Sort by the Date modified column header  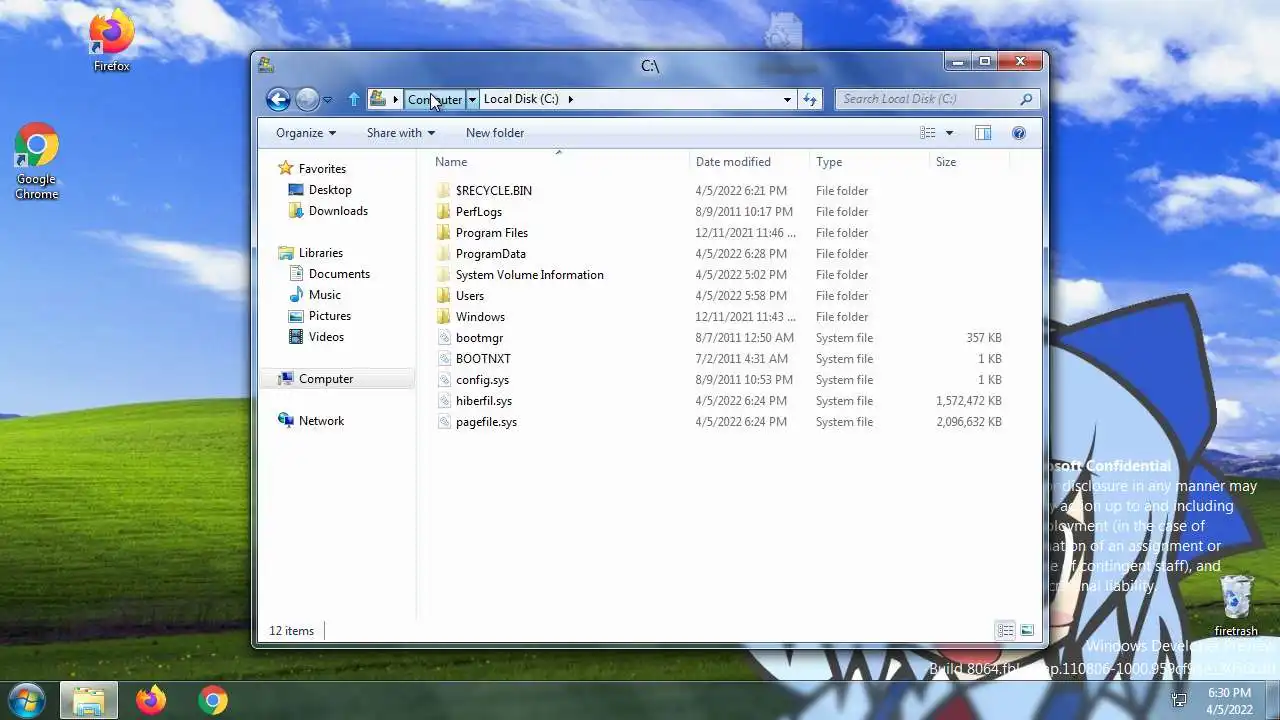point(750,162)
